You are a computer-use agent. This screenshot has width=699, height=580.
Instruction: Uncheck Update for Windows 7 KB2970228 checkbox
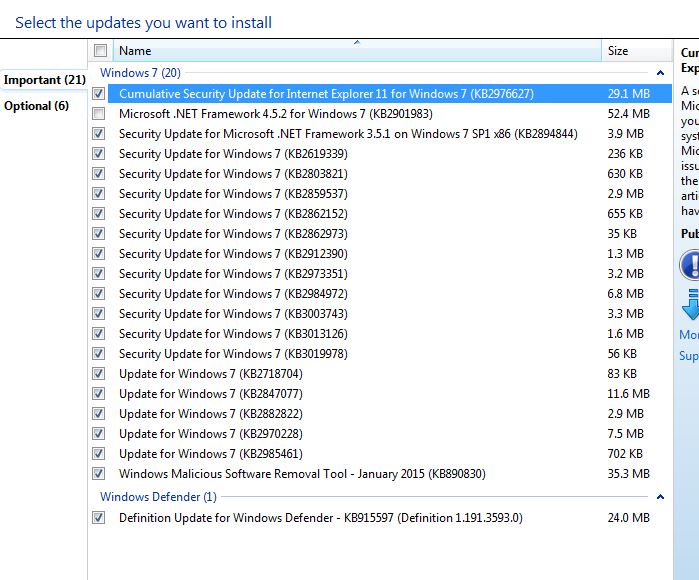[x=99, y=433]
